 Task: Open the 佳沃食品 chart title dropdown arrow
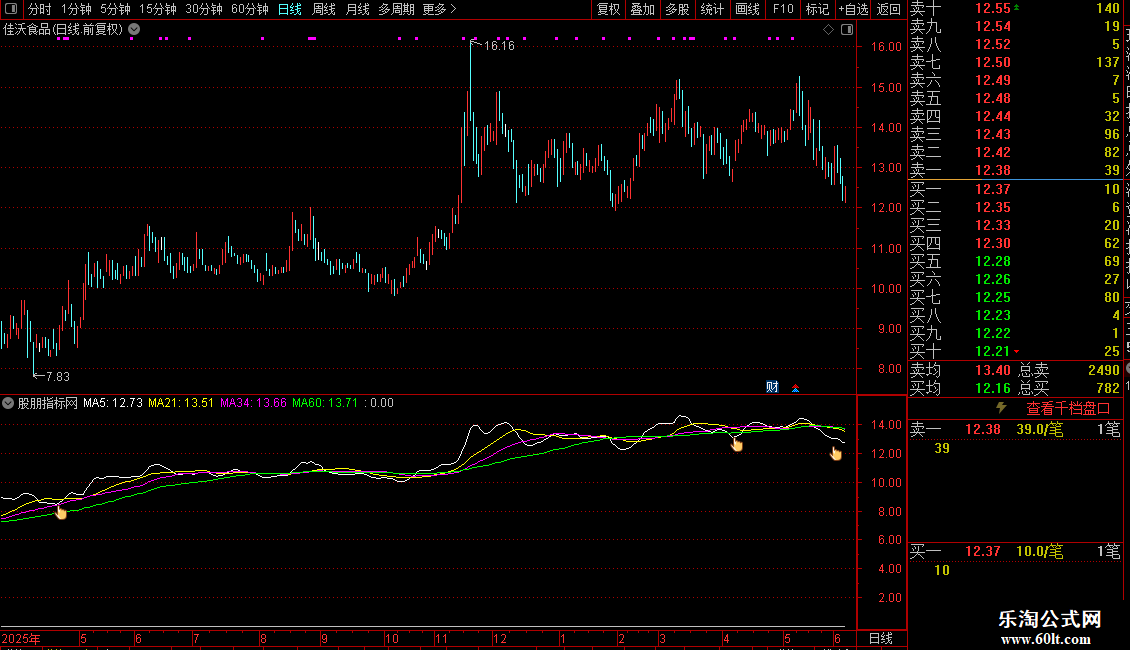(x=134, y=30)
